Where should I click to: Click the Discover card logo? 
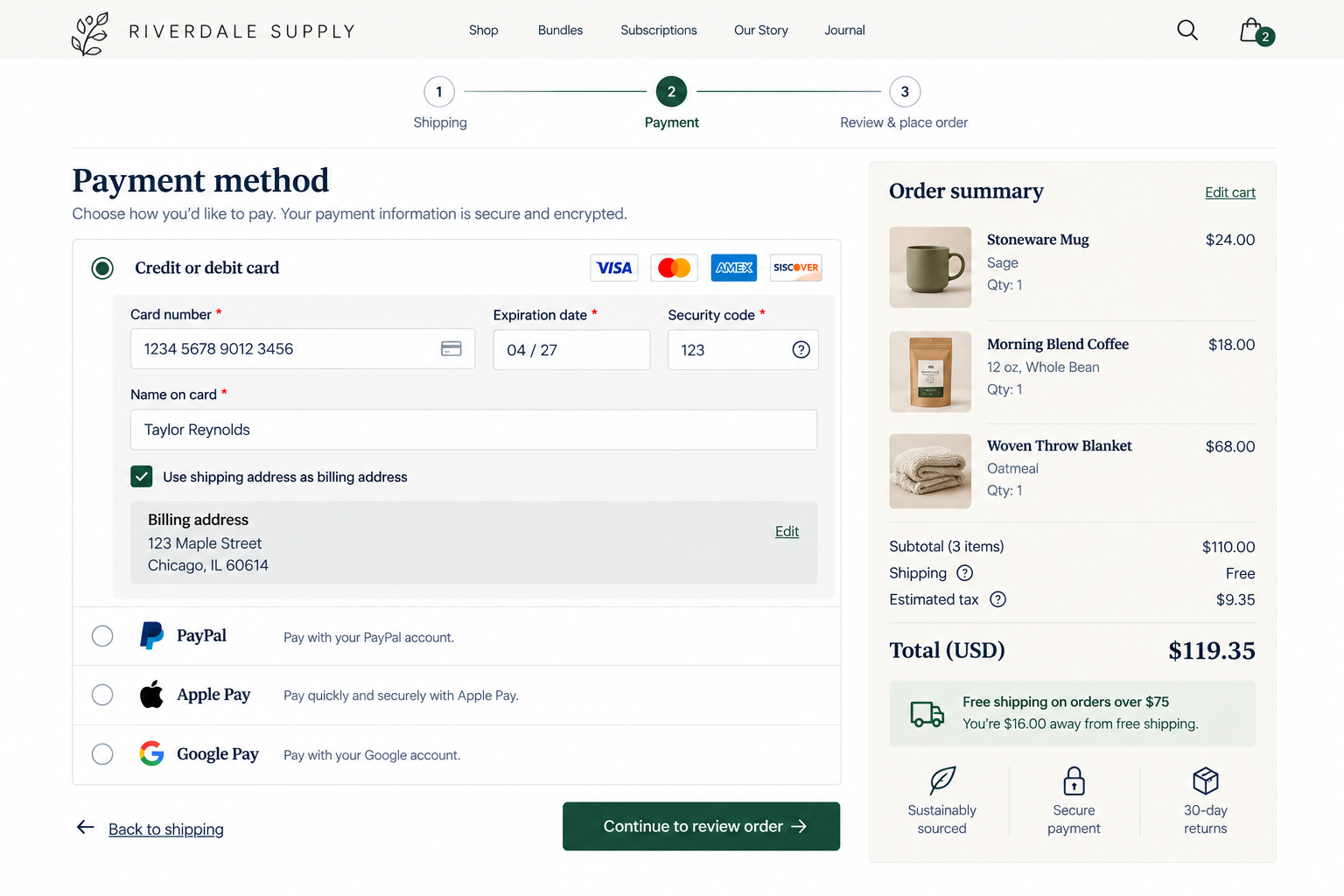795,268
